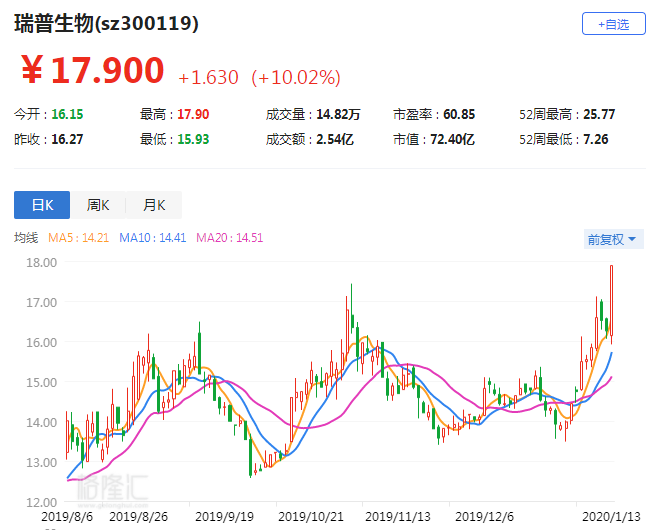Click the 成交量 volume 14.82万
Screen dimensions: 658x530
point(338,114)
